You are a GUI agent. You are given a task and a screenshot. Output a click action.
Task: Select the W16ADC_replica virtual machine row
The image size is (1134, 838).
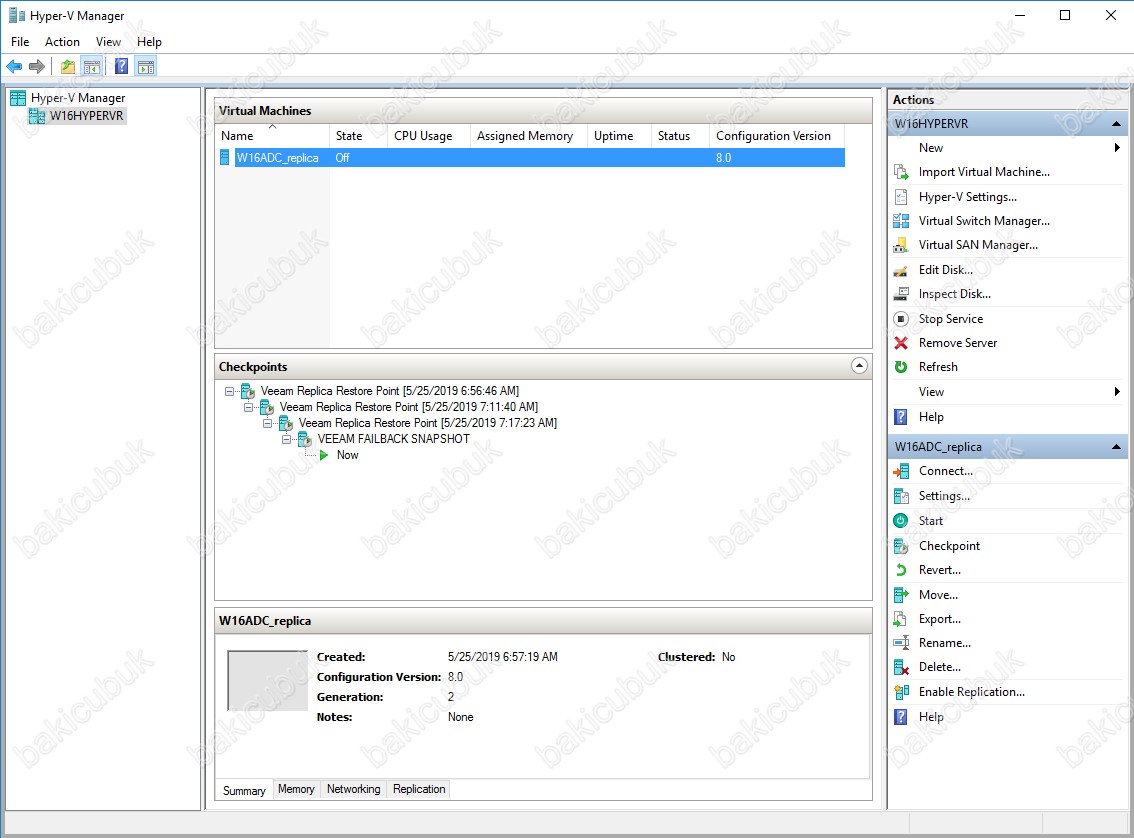coord(532,158)
